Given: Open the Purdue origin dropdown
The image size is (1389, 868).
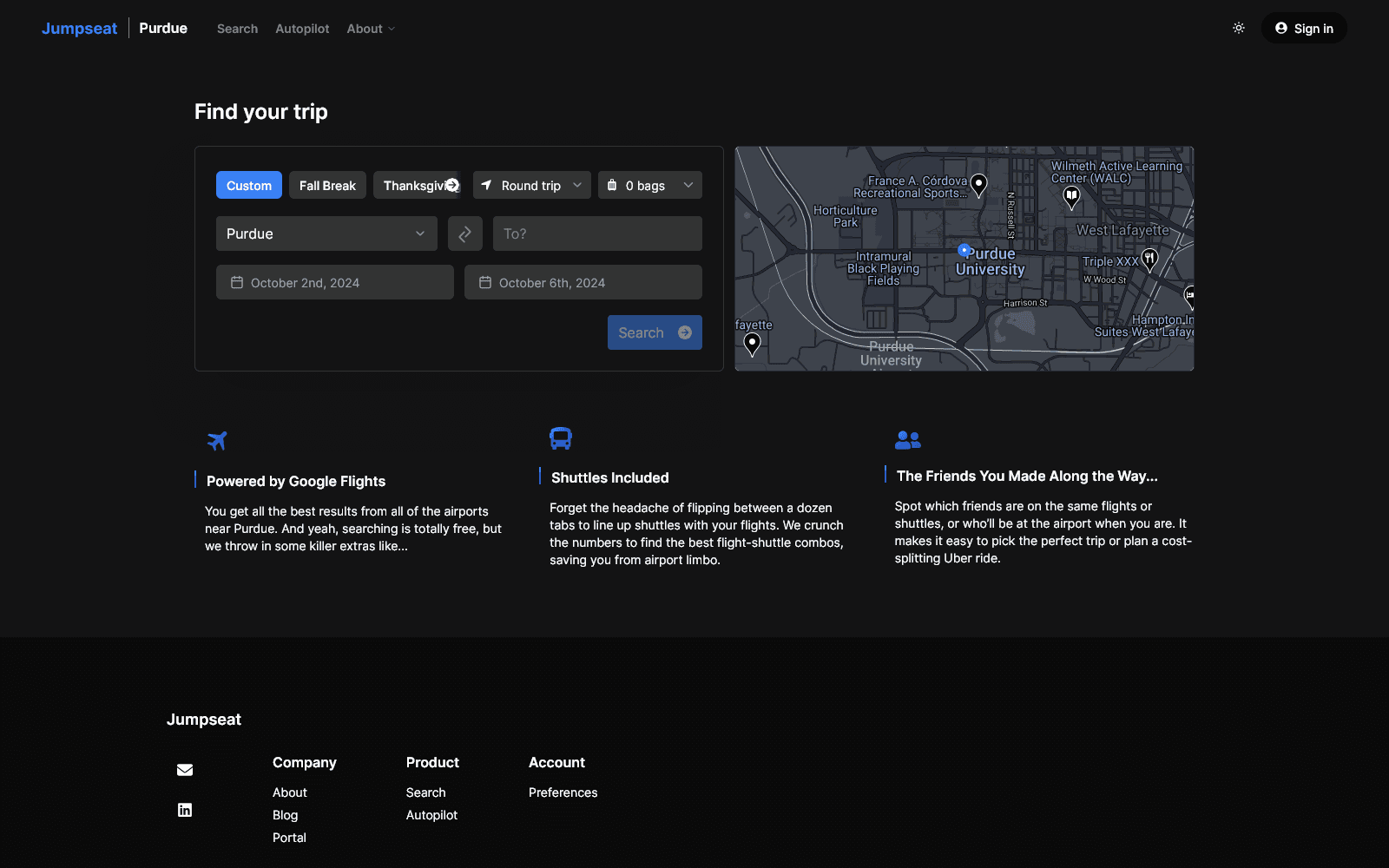Looking at the screenshot, I should tap(326, 233).
